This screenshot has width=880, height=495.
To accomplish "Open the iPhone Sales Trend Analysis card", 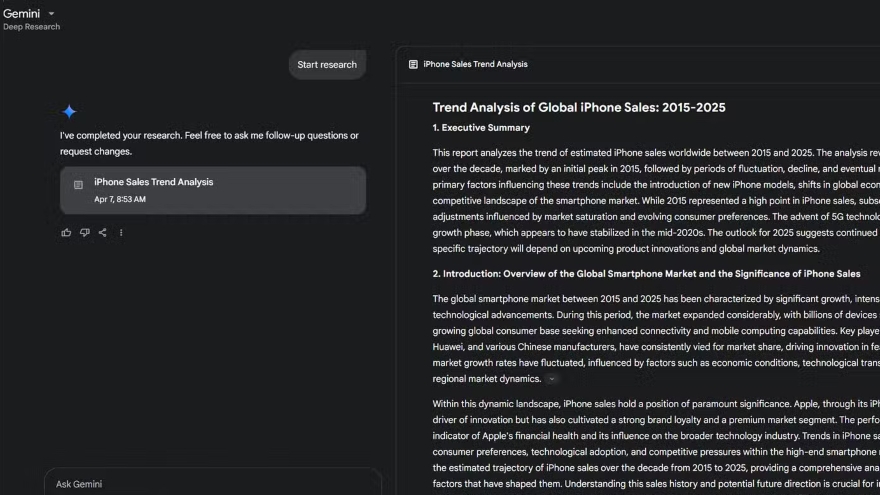I will (212, 190).
